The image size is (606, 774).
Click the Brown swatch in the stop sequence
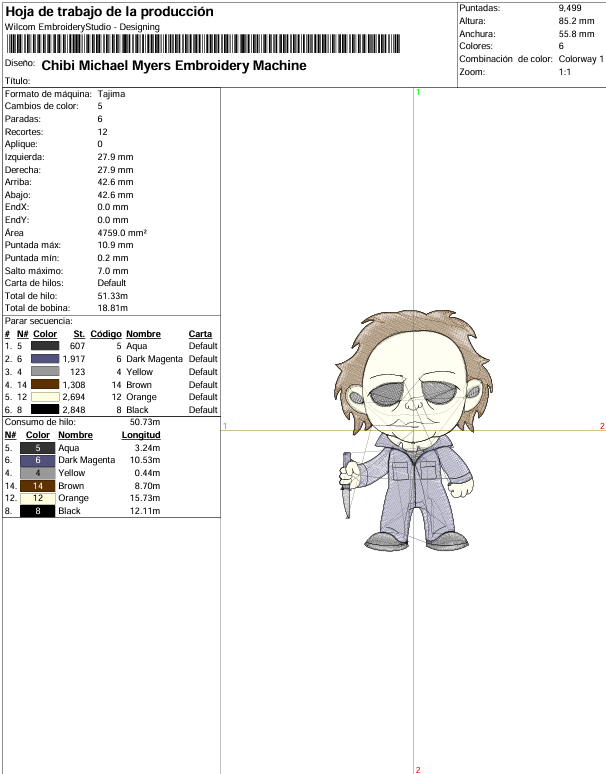pos(45,385)
